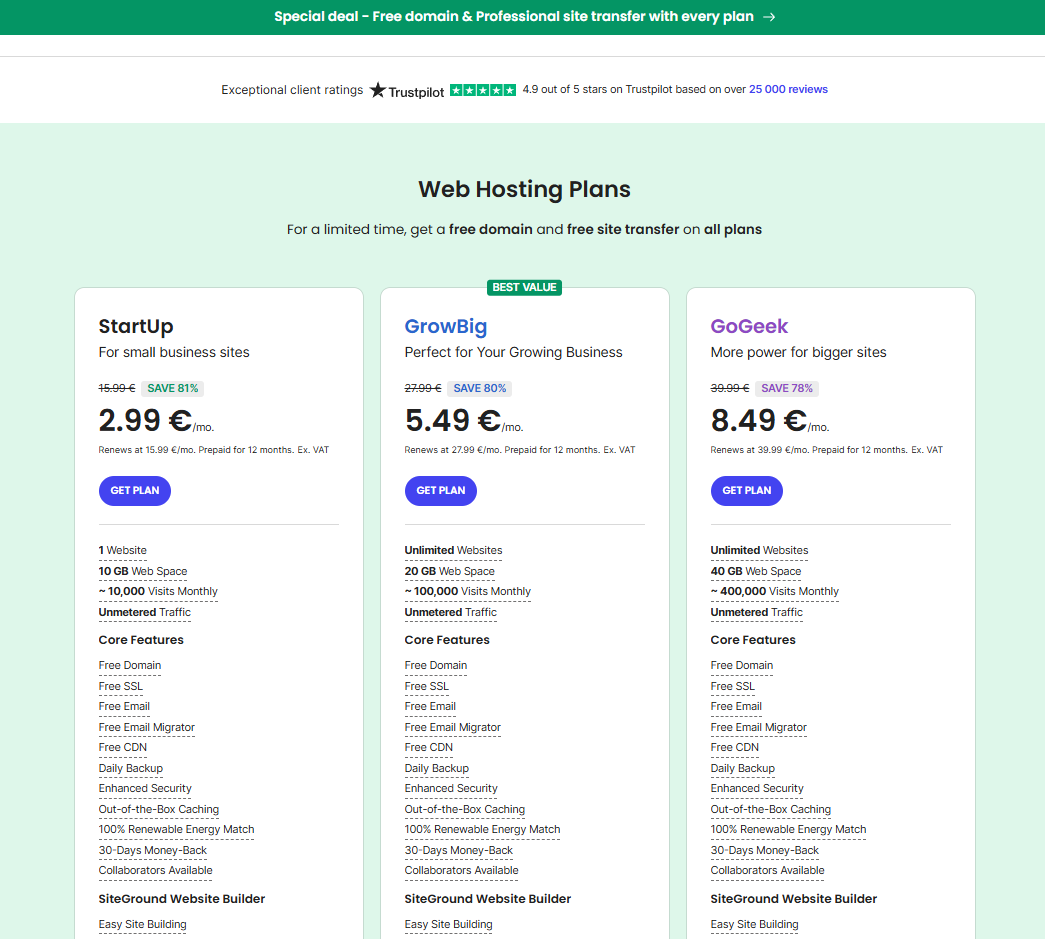Image resolution: width=1045 pixels, height=939 pixels.
Task: Click GET PLAN for the GoGeek plan
Action: click(746, 490)
